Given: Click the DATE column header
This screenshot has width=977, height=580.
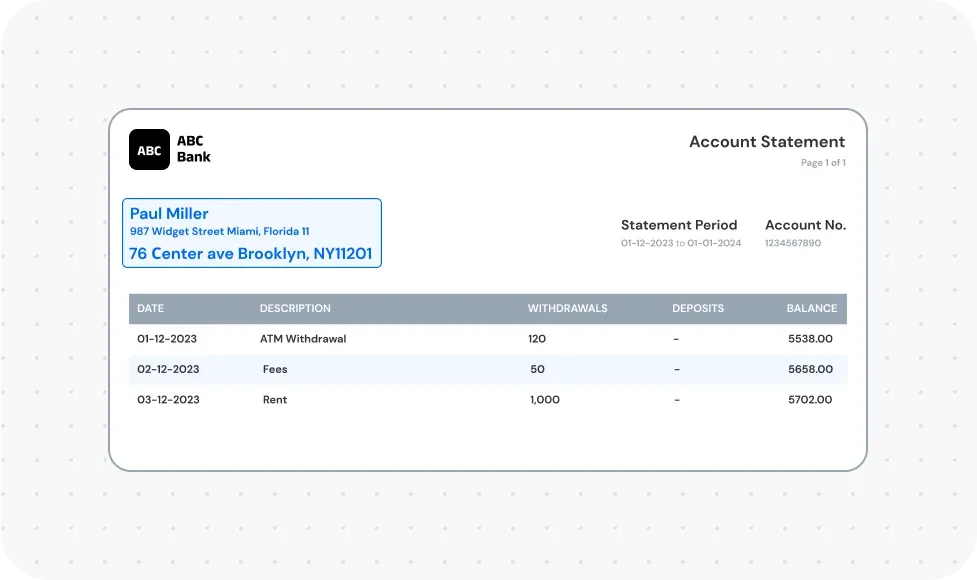Looking at the screenshot, I should pos(150,309).
